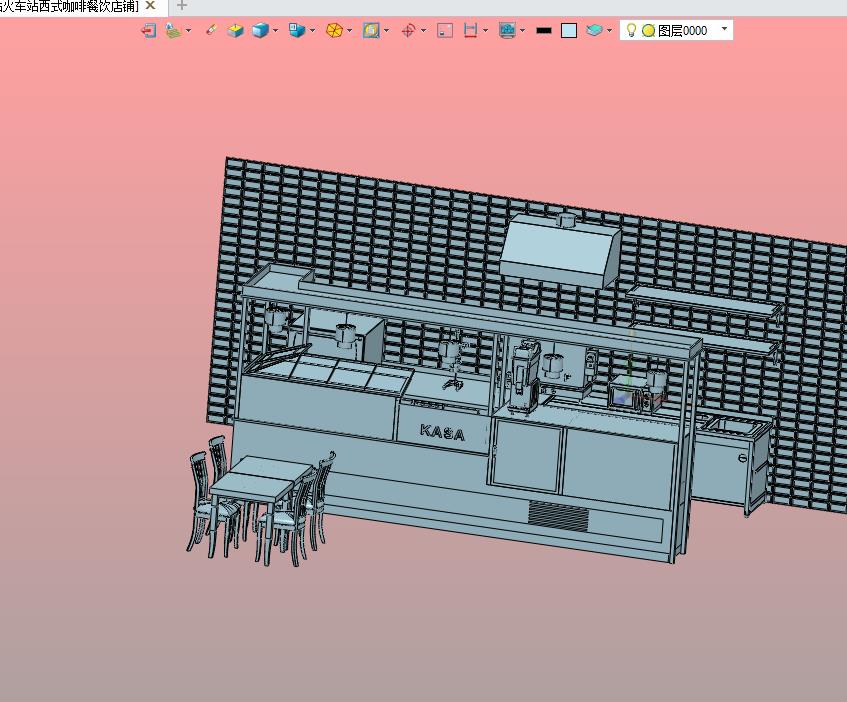
Task: Expand the 图层0000 layer dropdown
Action: click(724, 29)
